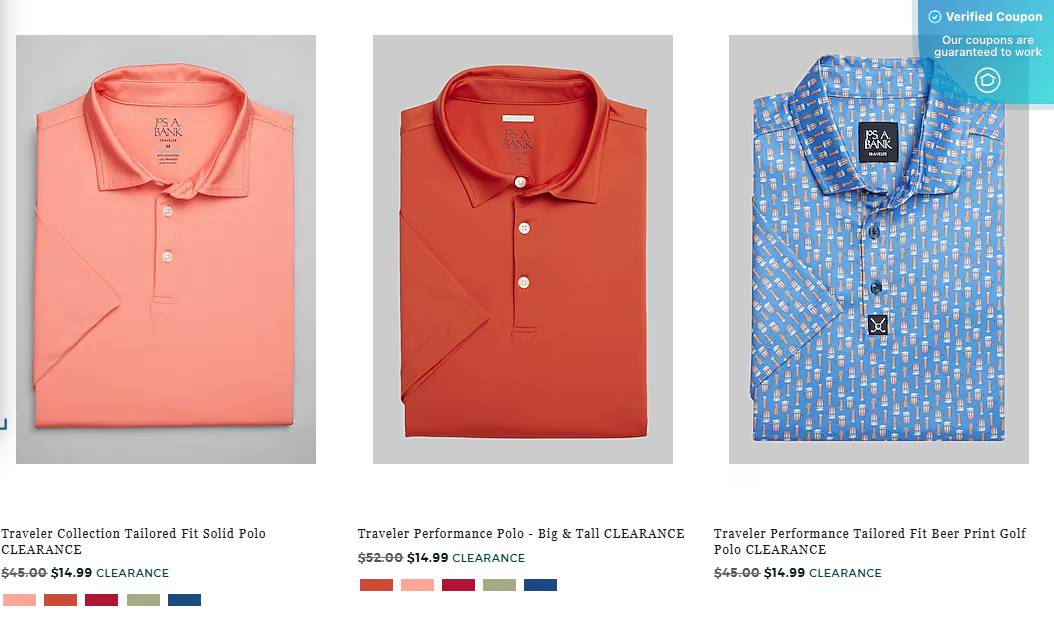Open Tailored Fit Beer Print Golf Polo link
The width and height of the screenshot is (1054, 624).
tap(870, 541)
